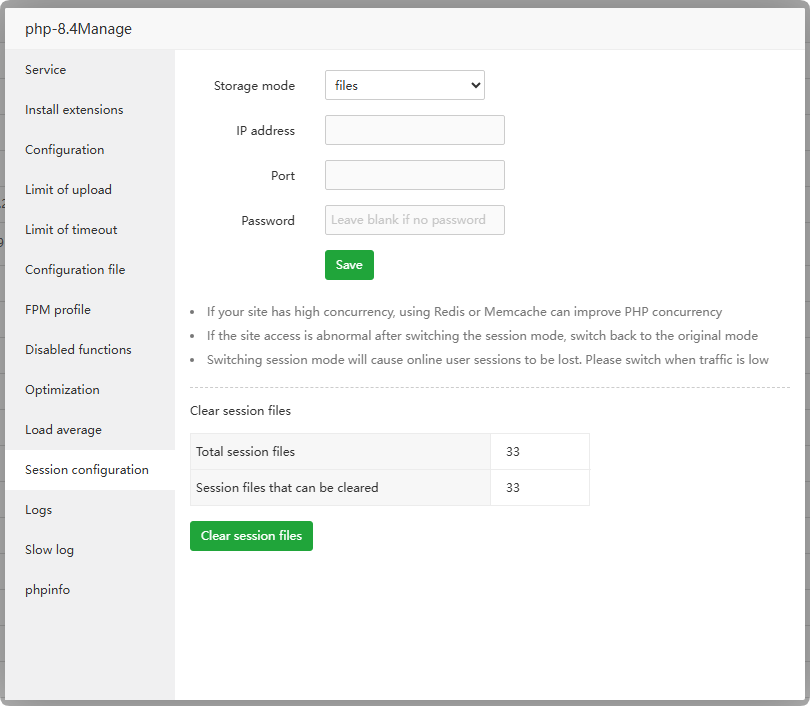The image size is (810, 706).
Task: Open the phpinfo tab
Action: click(48, 590)
